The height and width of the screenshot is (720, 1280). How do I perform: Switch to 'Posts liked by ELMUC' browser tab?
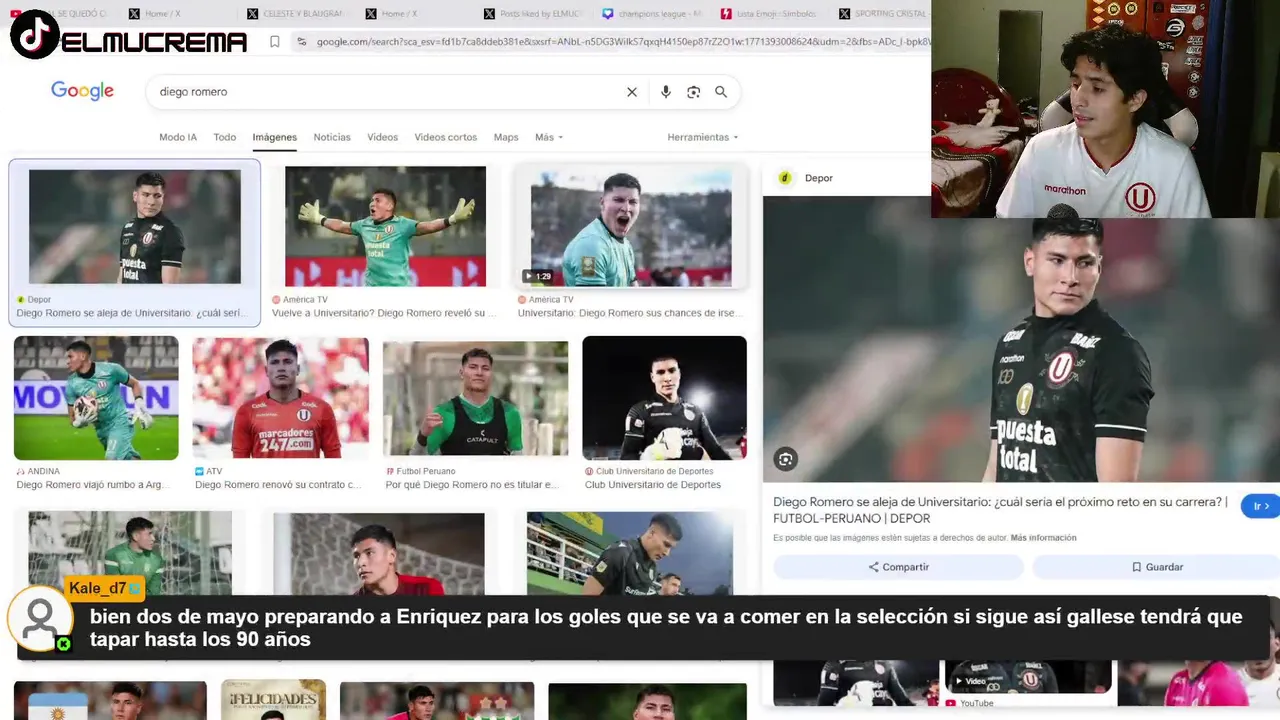pos(532,14)
